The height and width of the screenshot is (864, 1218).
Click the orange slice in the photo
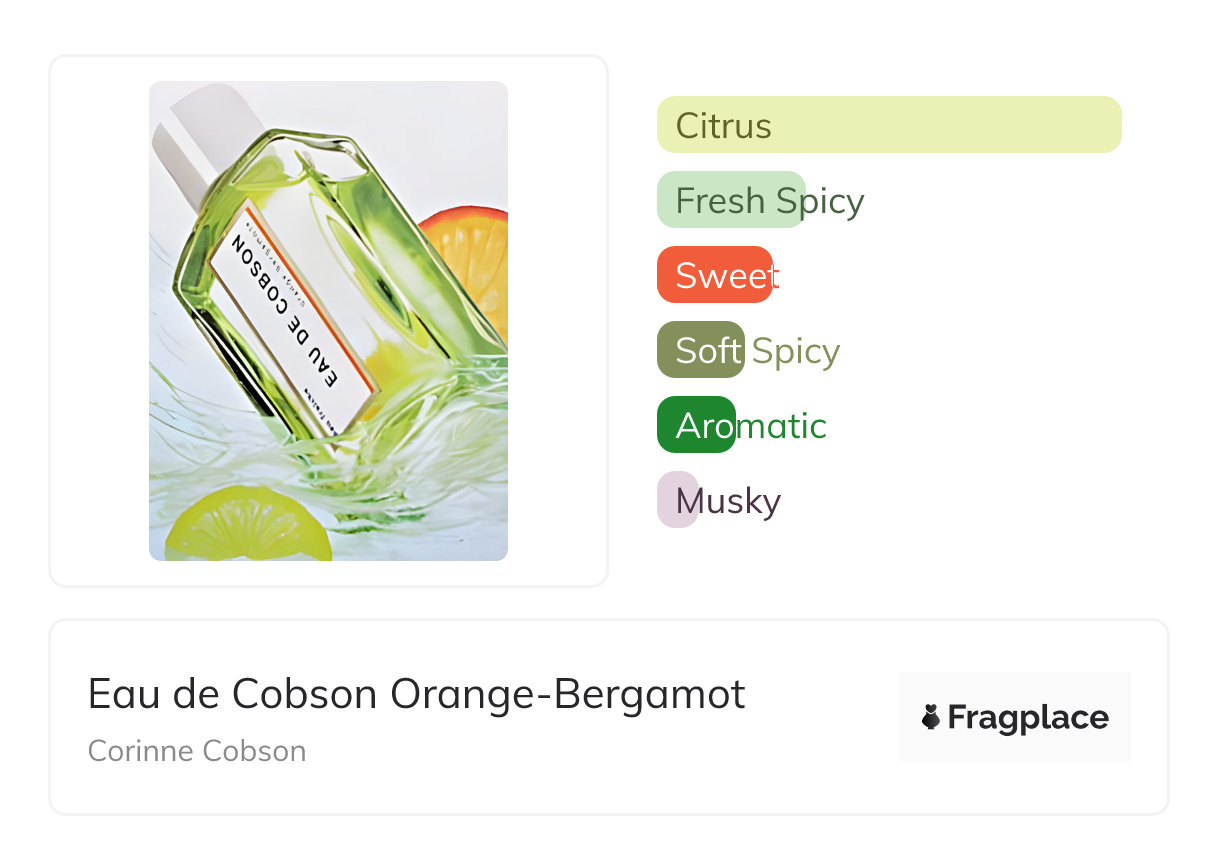pyautogui.click(x=472, y=260)
